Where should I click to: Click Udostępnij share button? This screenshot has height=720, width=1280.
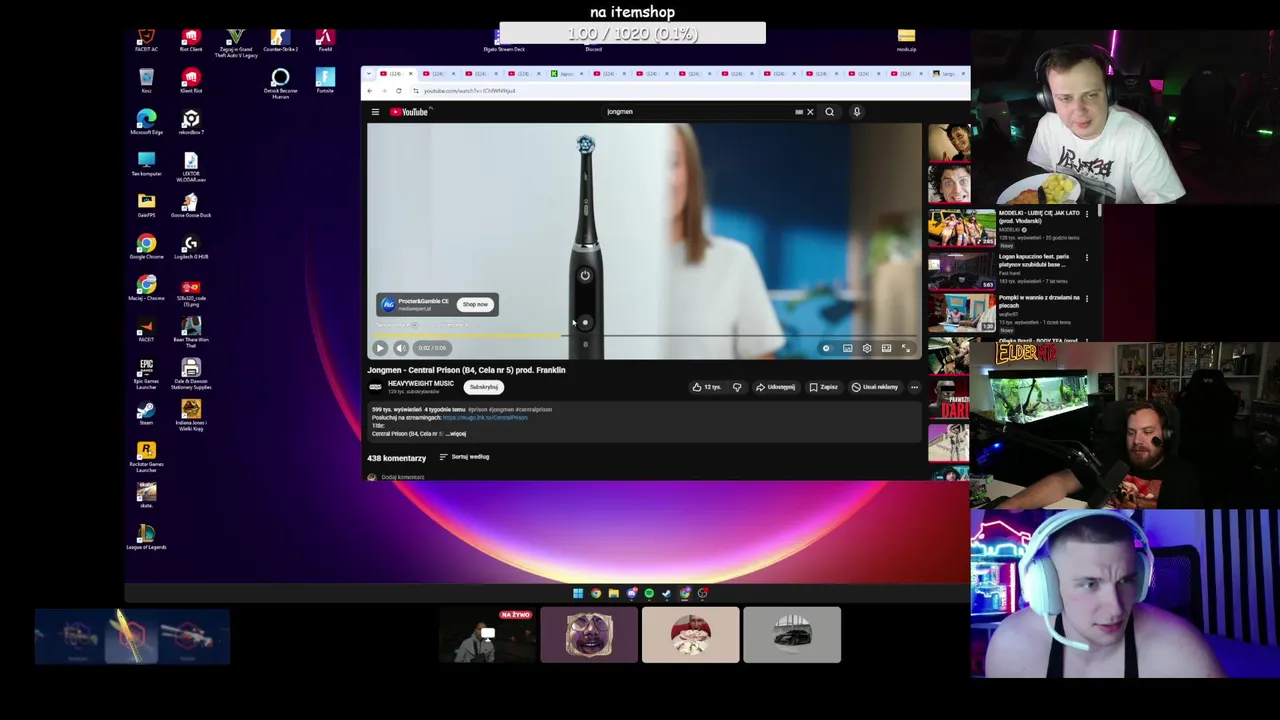pyautogui.click(x=776, y=387)
